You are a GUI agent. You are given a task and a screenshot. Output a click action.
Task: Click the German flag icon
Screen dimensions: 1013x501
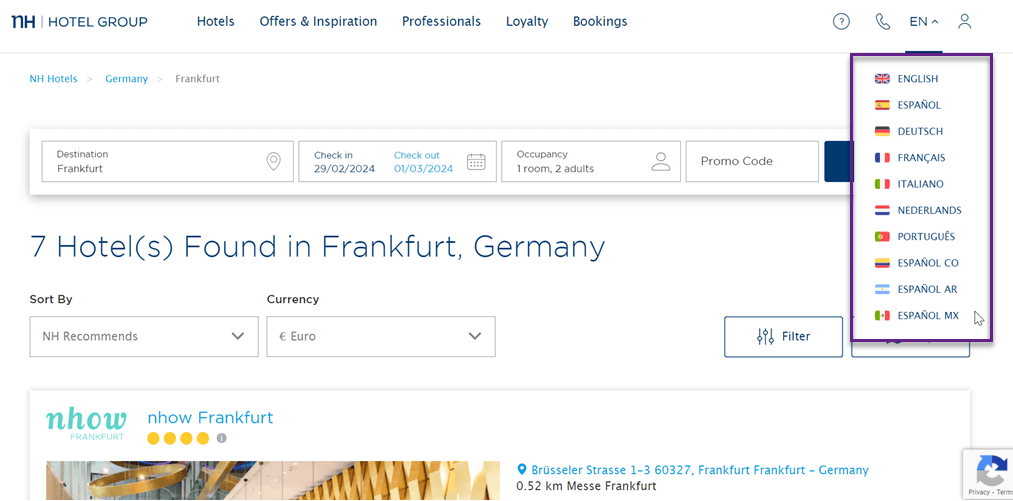tap(882, 131)
